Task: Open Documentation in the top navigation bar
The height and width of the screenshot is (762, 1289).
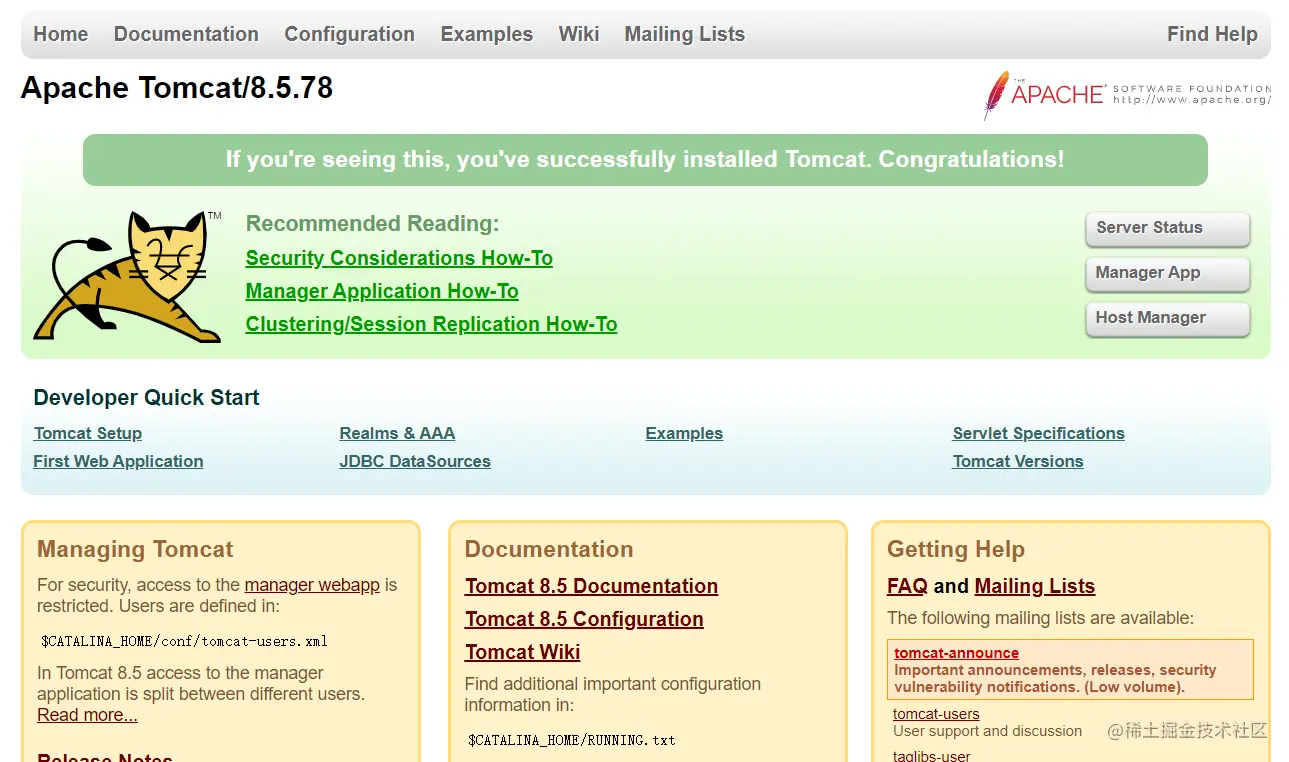Action: tap(186, 34)
